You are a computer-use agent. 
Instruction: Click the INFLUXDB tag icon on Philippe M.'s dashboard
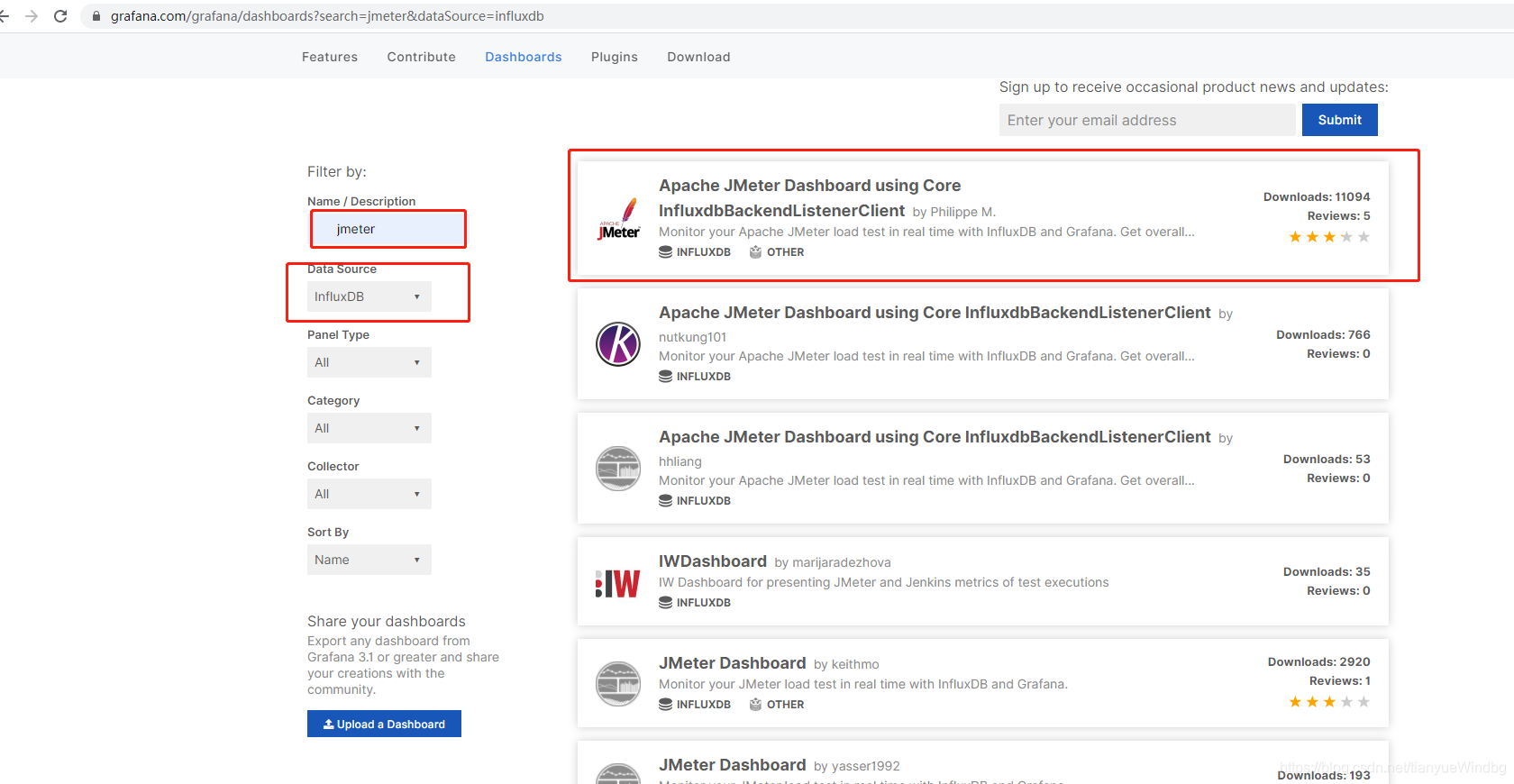665,252
